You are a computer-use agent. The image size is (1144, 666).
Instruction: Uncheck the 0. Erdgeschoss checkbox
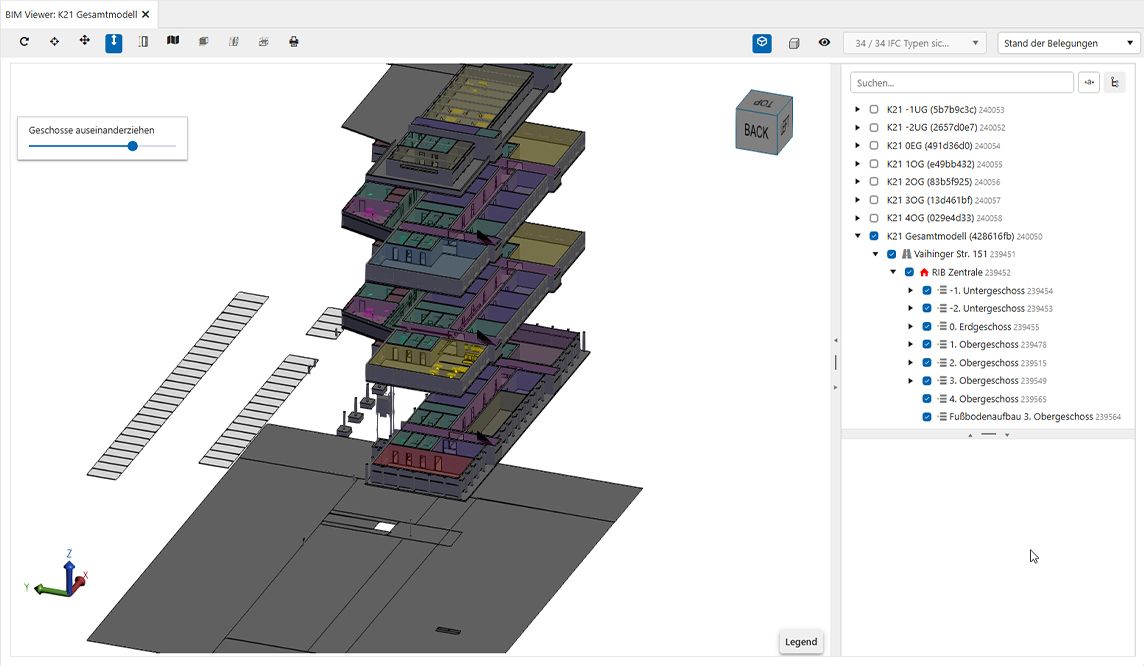[x=927, y=327]
